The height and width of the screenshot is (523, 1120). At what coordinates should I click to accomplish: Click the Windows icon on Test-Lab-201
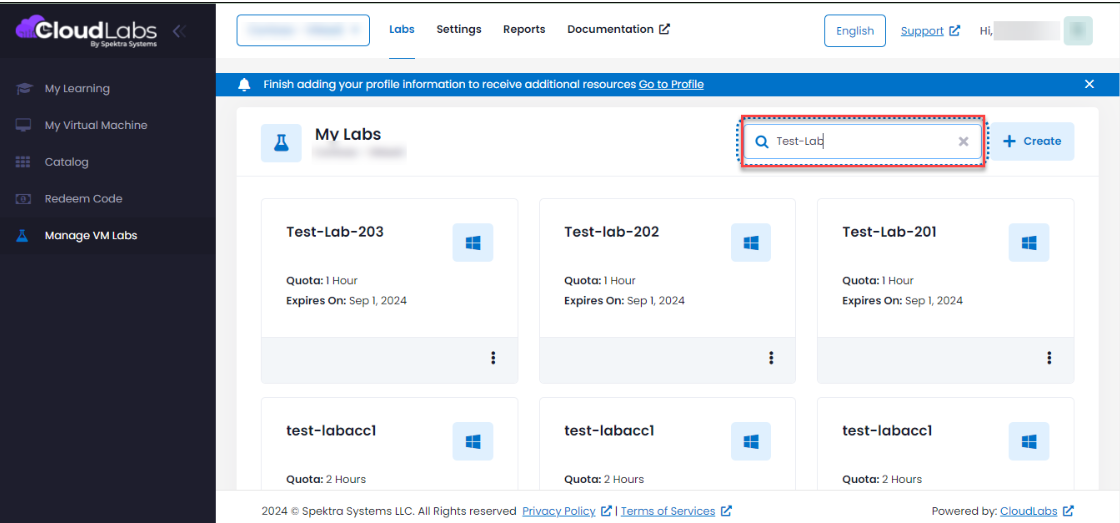[1029, 243]
